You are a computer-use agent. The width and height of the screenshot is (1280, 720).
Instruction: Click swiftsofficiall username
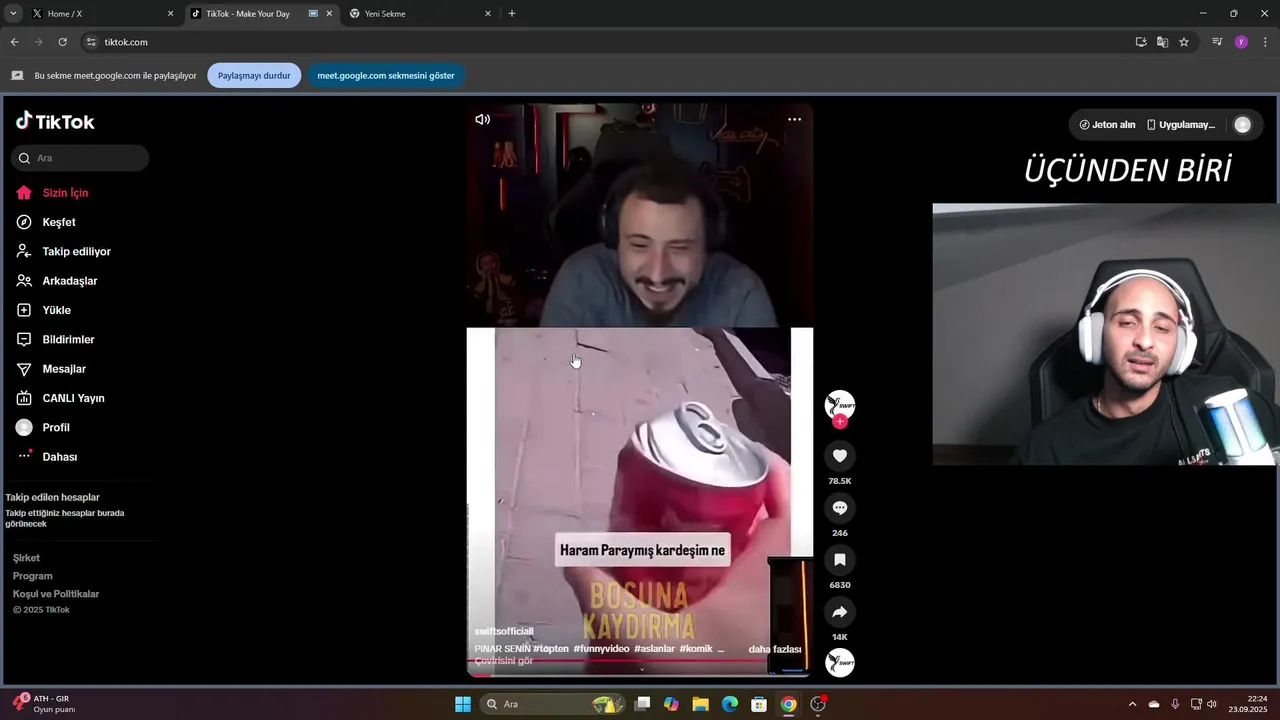click(504, 632)
